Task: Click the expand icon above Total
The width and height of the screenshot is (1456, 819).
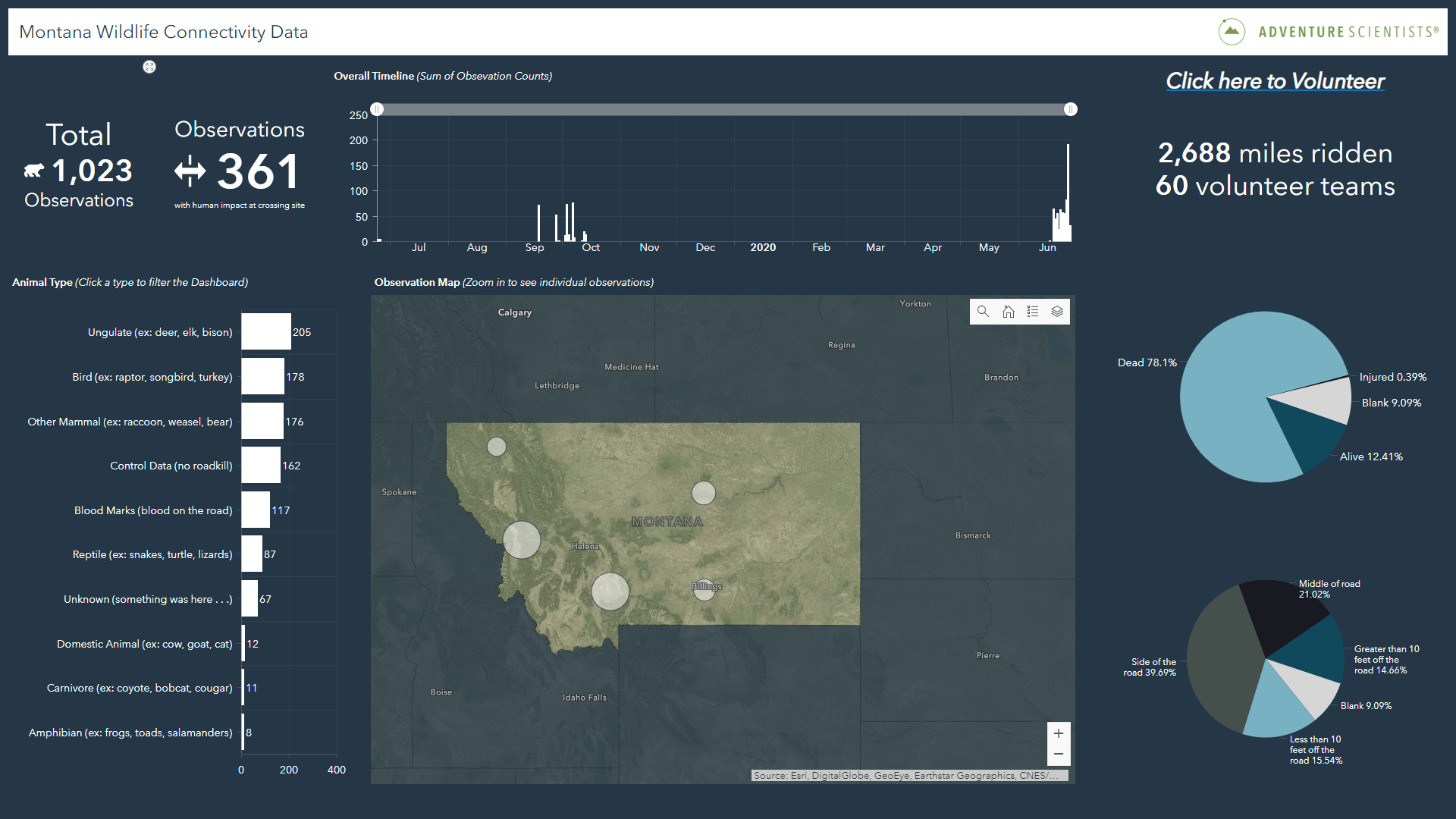Action: (x=149, y=67)
